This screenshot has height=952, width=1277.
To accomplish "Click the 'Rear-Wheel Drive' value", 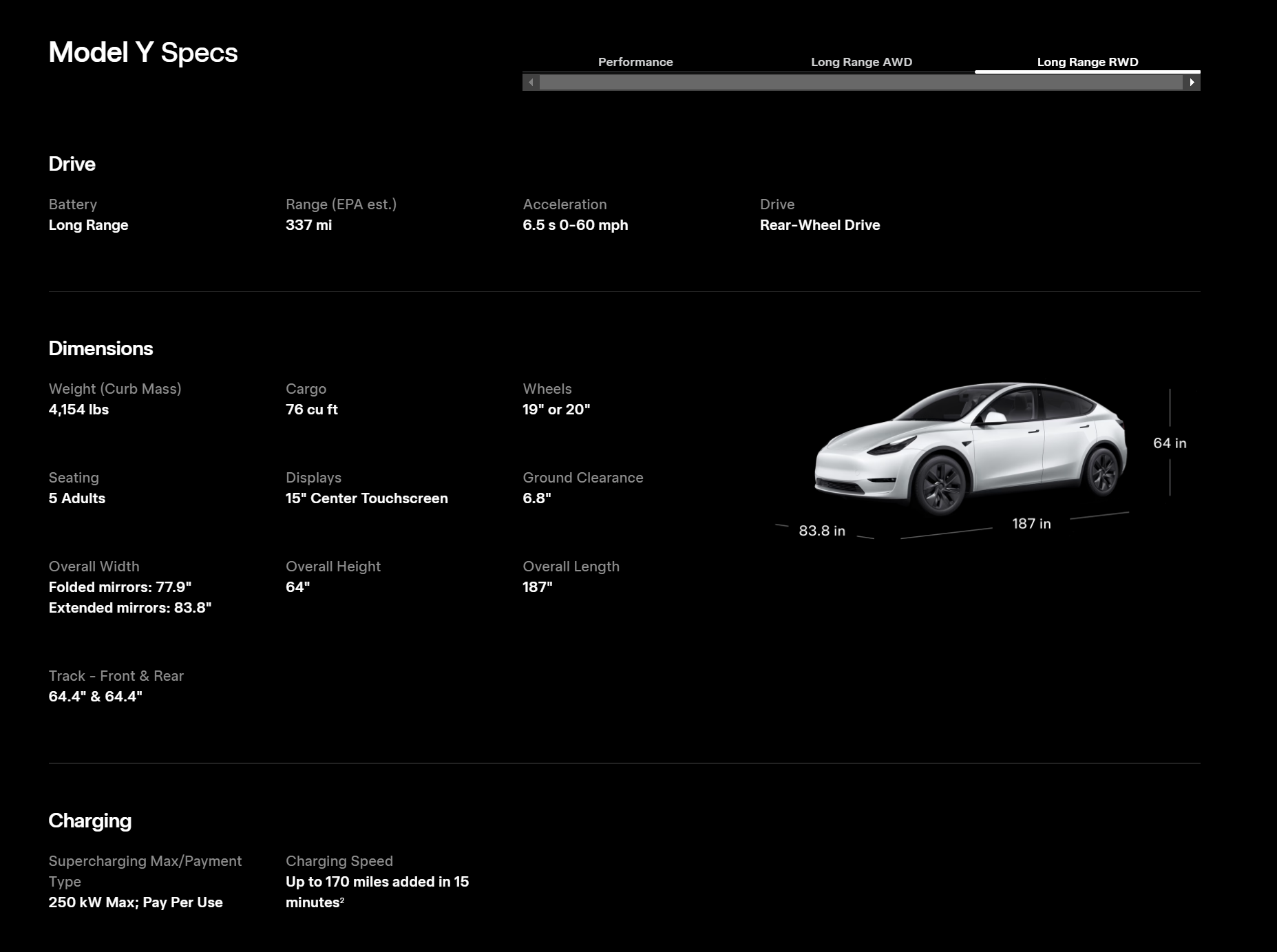I will (x=820, y=225).
